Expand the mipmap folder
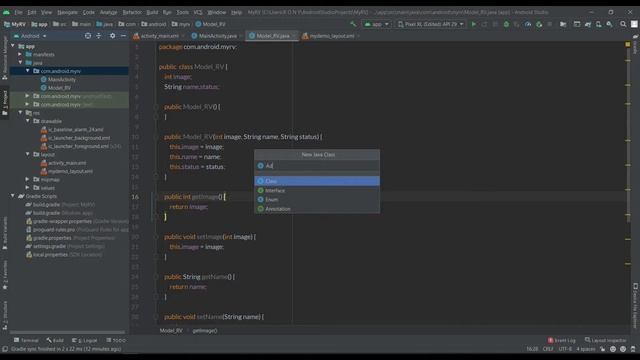 click(x=27, y=179)
